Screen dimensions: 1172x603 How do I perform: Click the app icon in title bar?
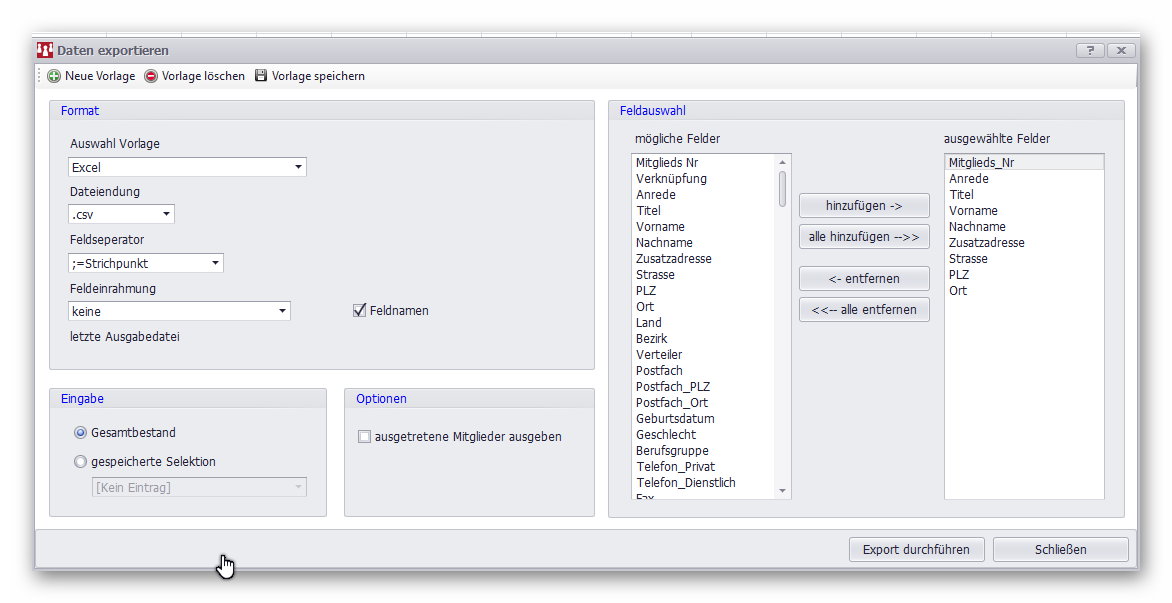tap(45, 50)
